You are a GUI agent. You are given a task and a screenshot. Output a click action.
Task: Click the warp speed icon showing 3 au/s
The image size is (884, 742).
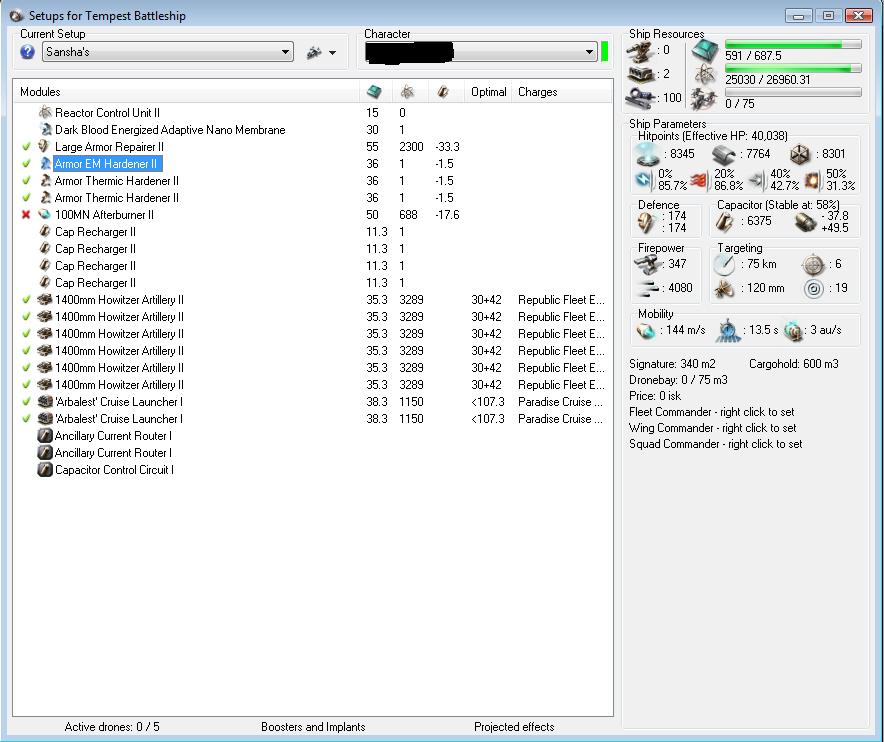pyautogui.click(x=793, y=331)
